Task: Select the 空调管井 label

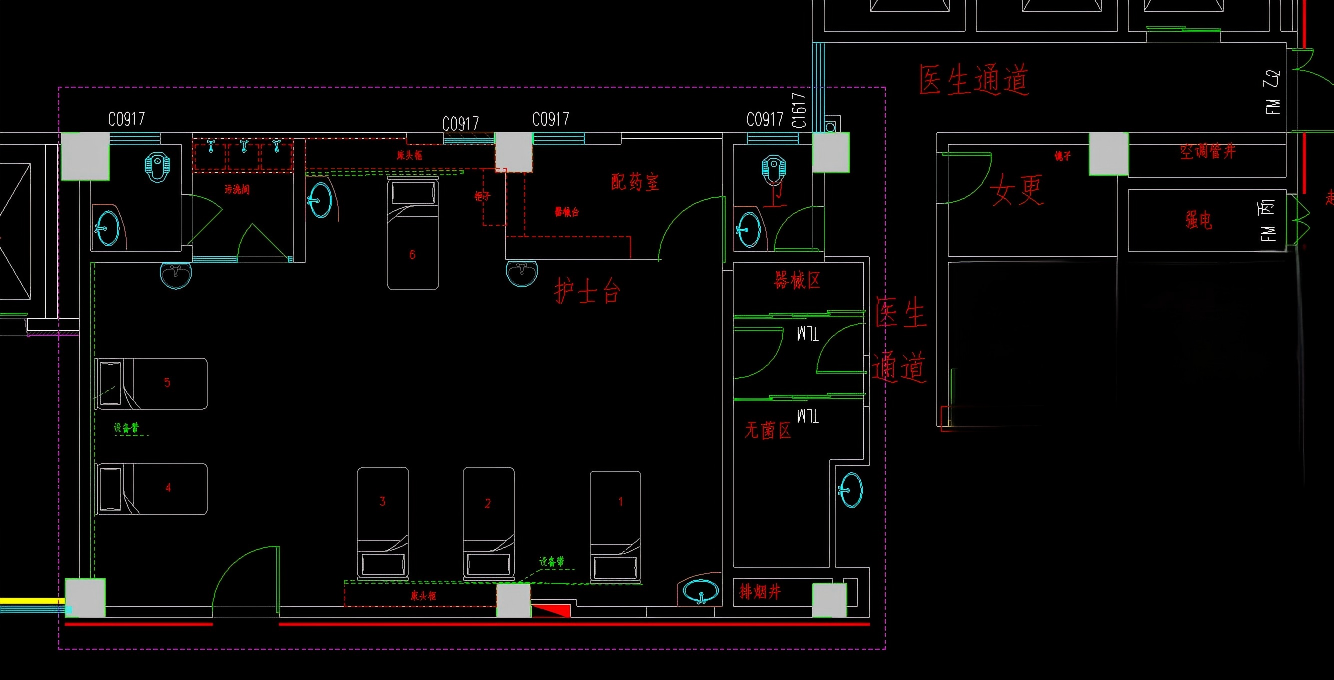Action: (x=1207, y=152)
